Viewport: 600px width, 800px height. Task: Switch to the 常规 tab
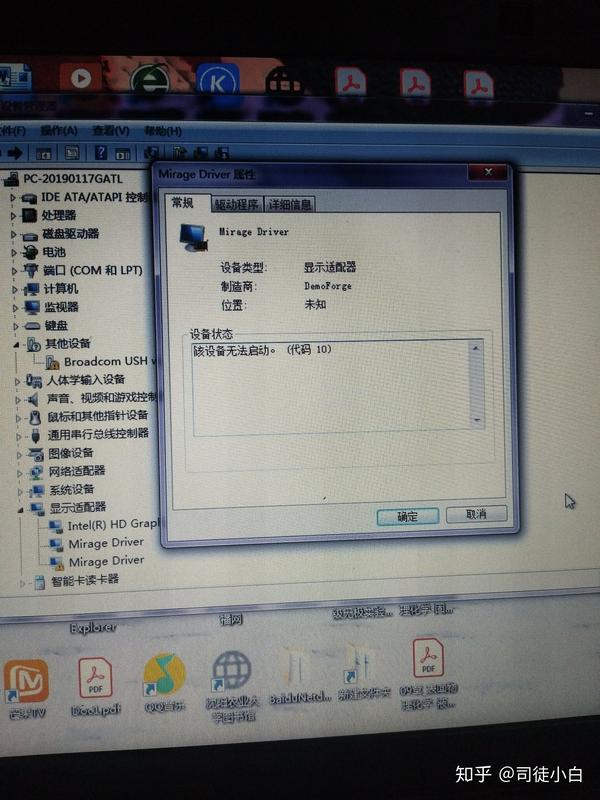[x=183, y=203]
